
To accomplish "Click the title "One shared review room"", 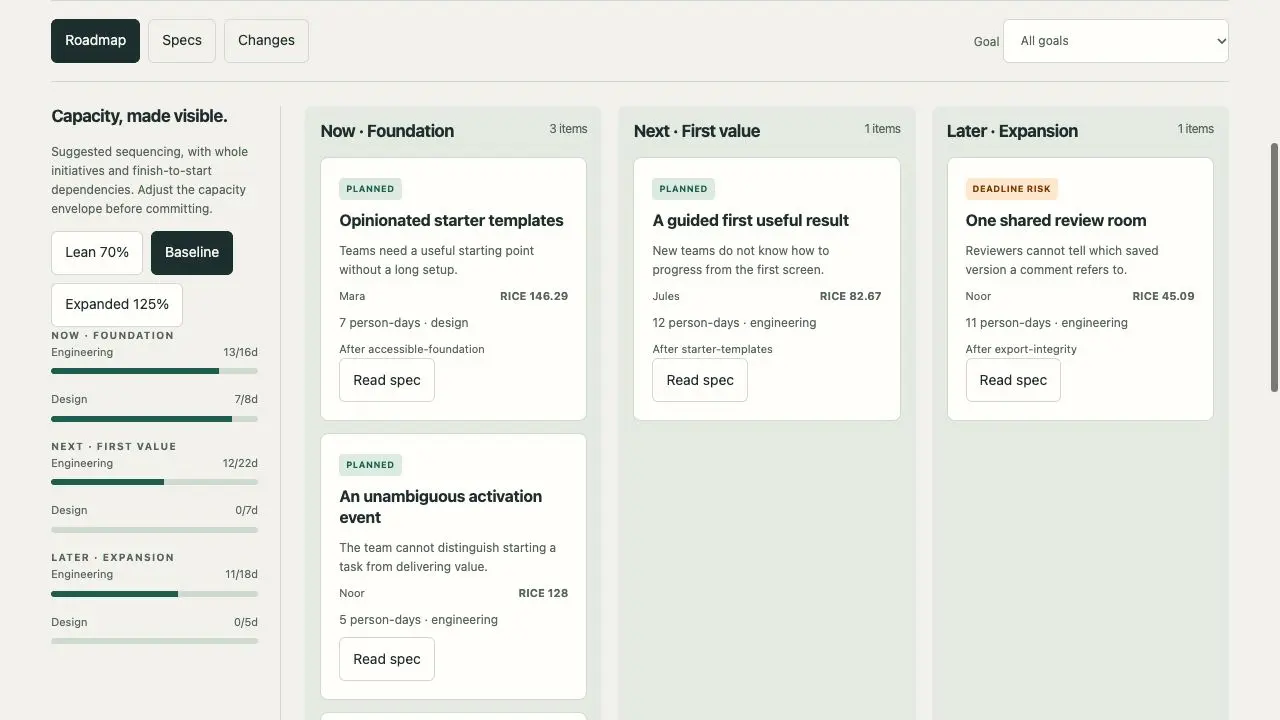I will (x=1055, y=220).
